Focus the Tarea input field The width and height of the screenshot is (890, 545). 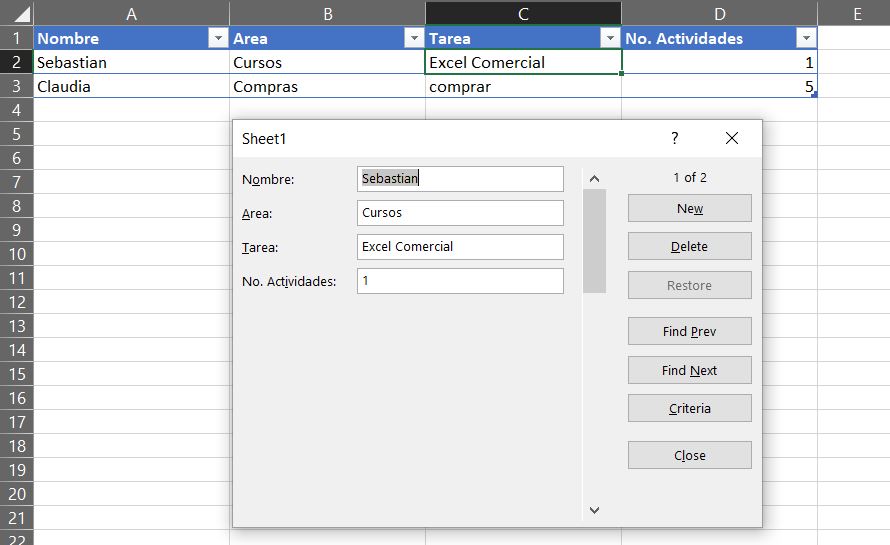(x=460, y=247)
